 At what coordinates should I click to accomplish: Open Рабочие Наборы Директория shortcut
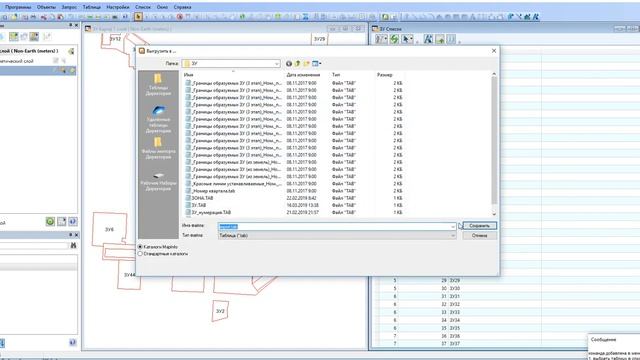tap(158, 182)
